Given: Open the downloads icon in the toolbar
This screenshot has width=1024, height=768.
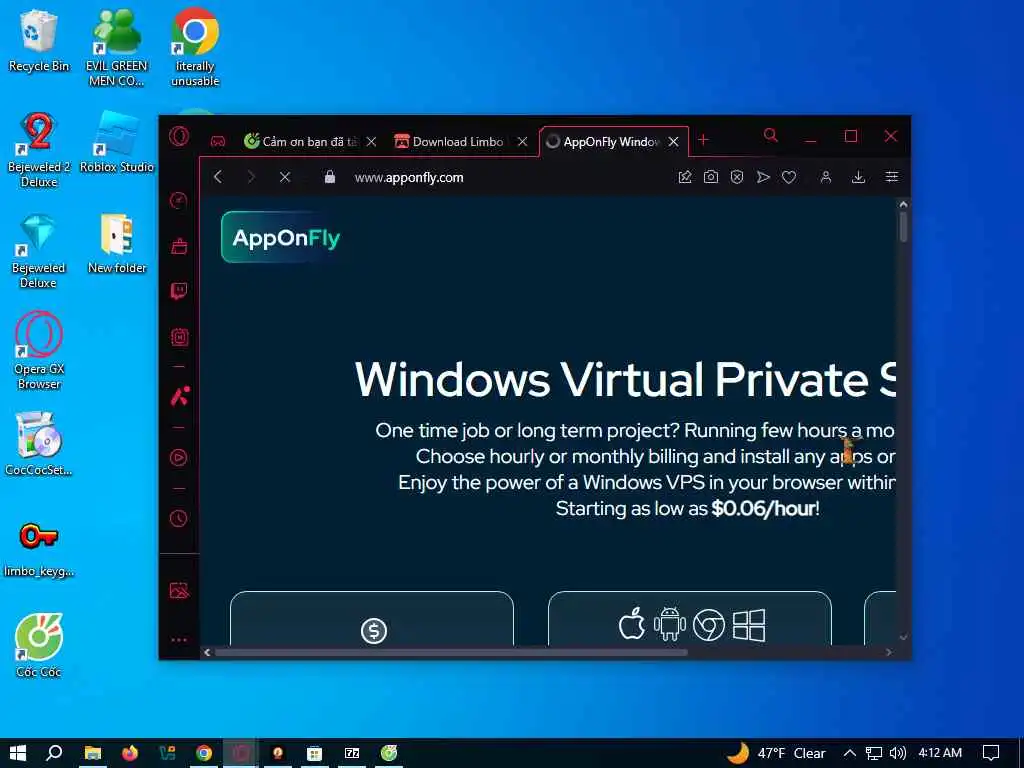Looking at the screenshot, I should pyautogui.click(x=858, y=177).
